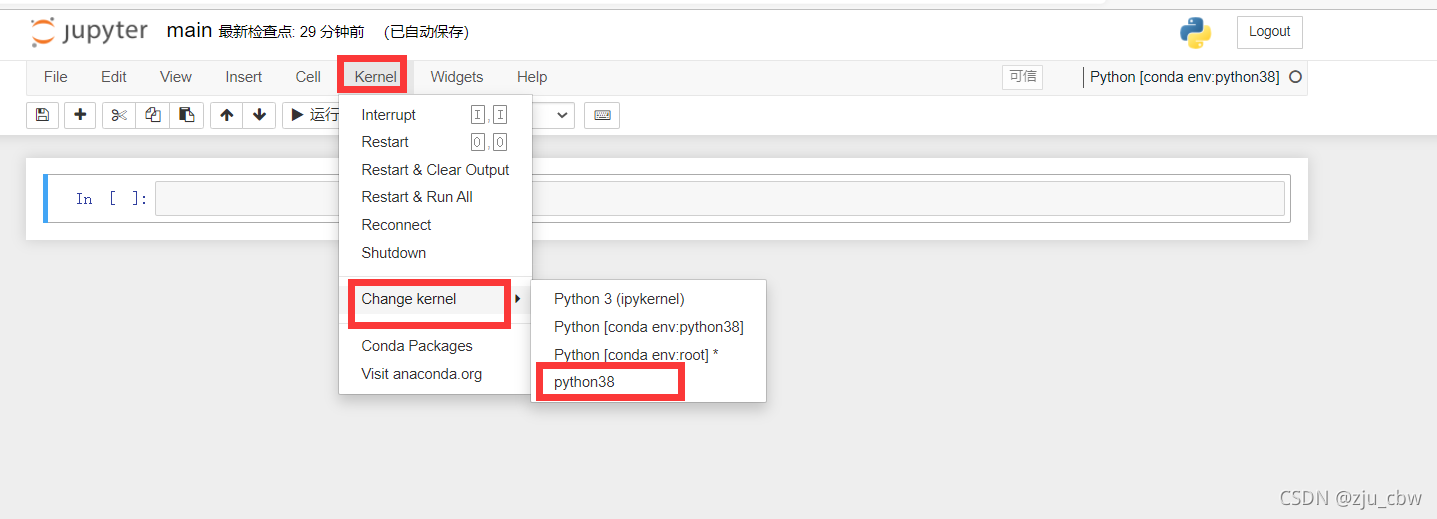Screen dimensions: 1437x519
Task: Insert cell below with the plus icon
Action: [x=80, y=115]
